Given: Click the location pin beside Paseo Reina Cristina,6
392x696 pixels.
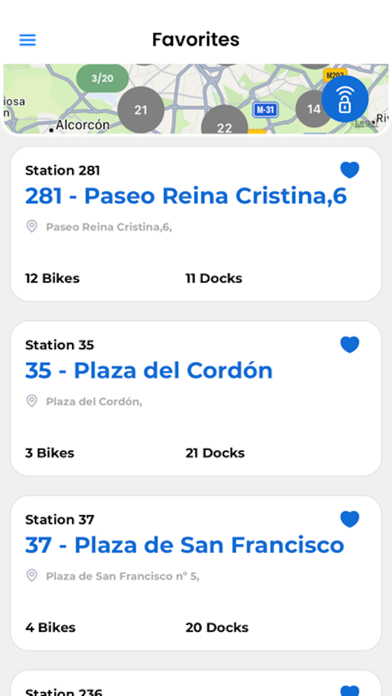Looking at the screenshot, I should click(32, 226).
